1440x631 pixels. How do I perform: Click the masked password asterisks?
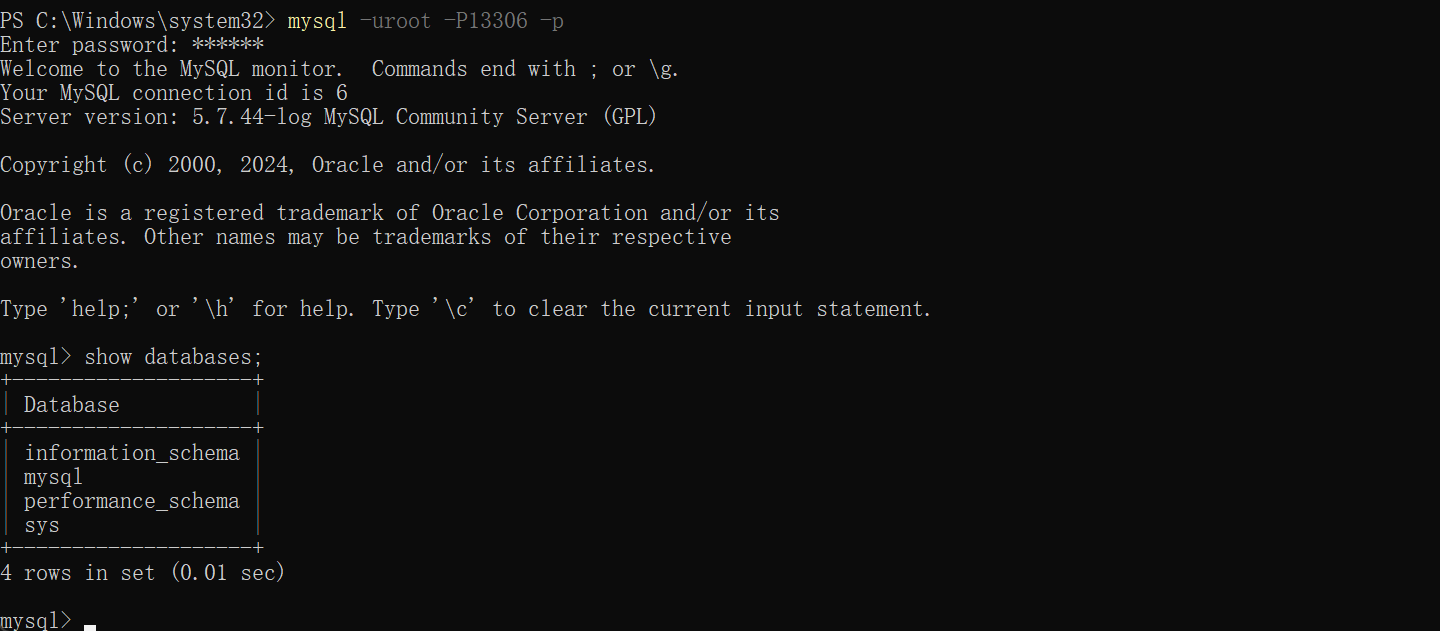(228, 45)
